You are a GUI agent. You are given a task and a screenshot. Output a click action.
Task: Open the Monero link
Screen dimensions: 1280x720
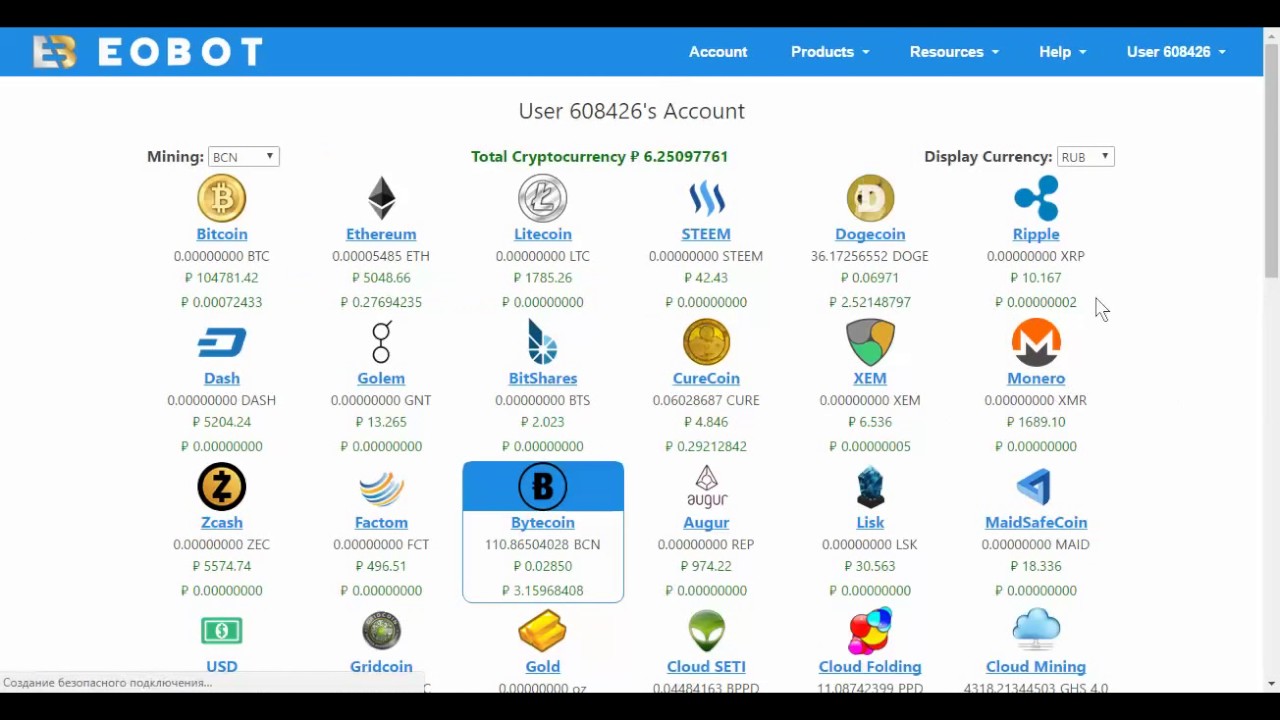[1036, 378]
